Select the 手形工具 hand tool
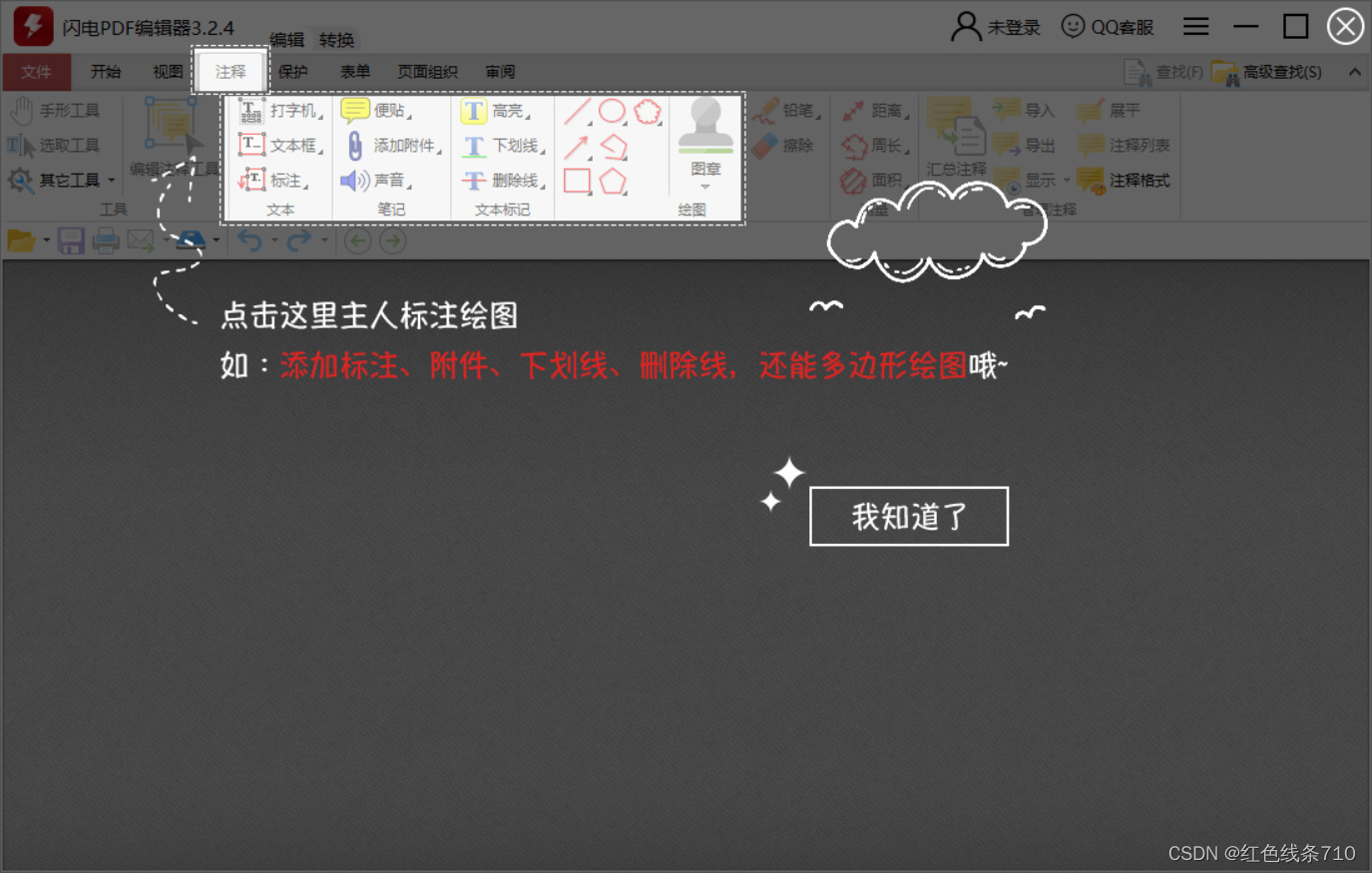The image size is (1372, 873). click(x=55, y=110)
